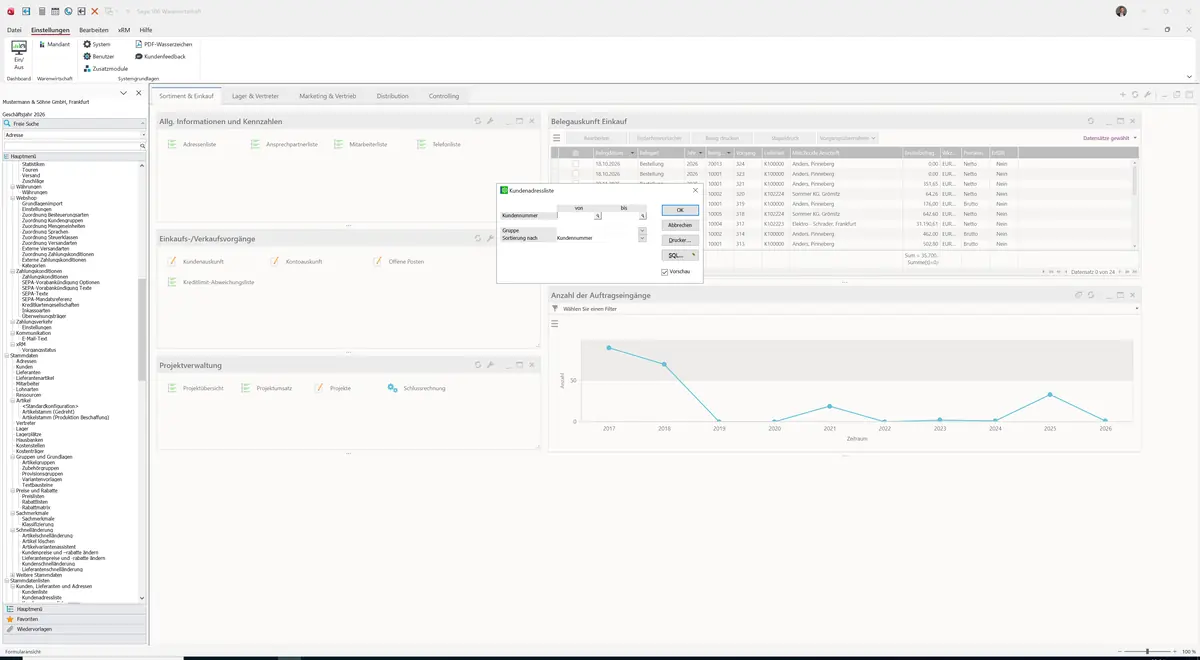Open the Schlussrechnung tile

[416, 388]
